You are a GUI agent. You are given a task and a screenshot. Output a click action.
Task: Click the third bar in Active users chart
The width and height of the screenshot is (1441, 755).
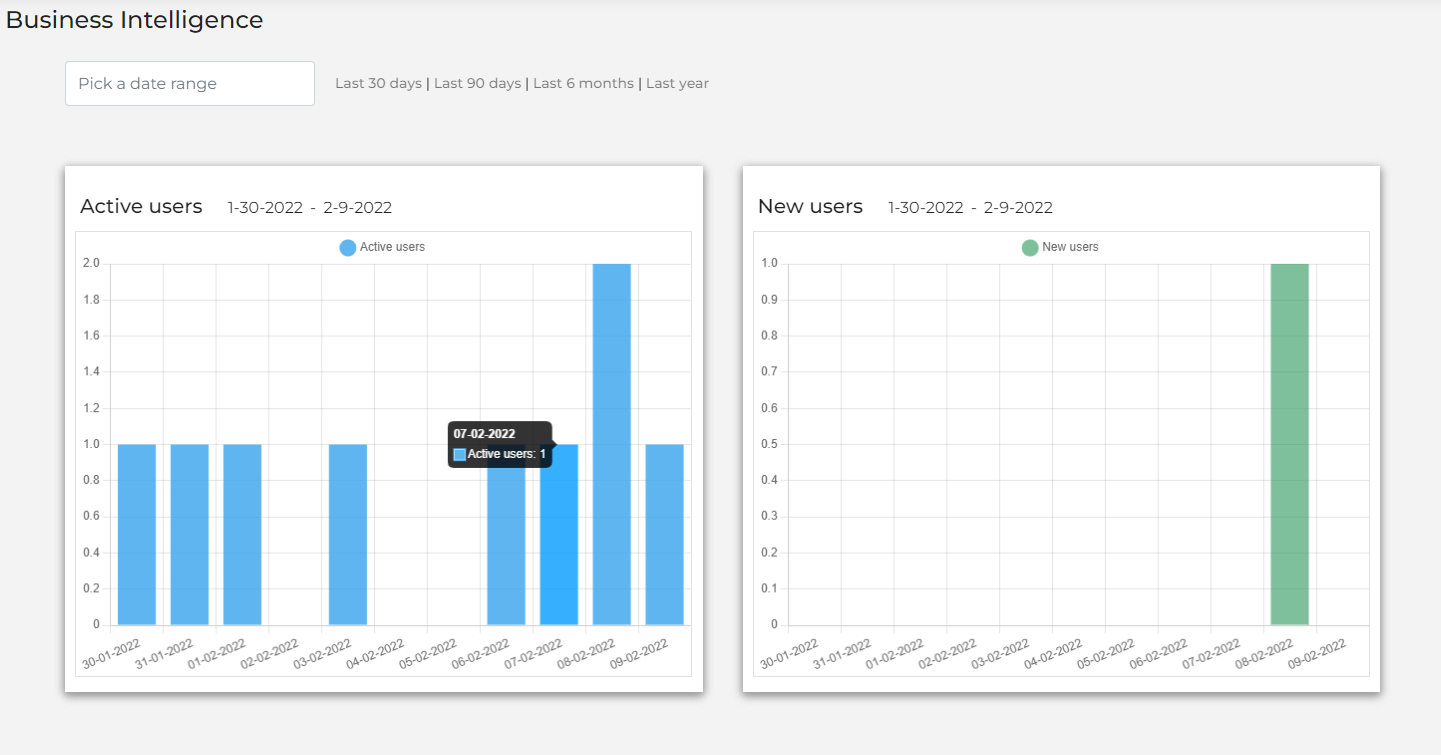(x=242, y=534)
